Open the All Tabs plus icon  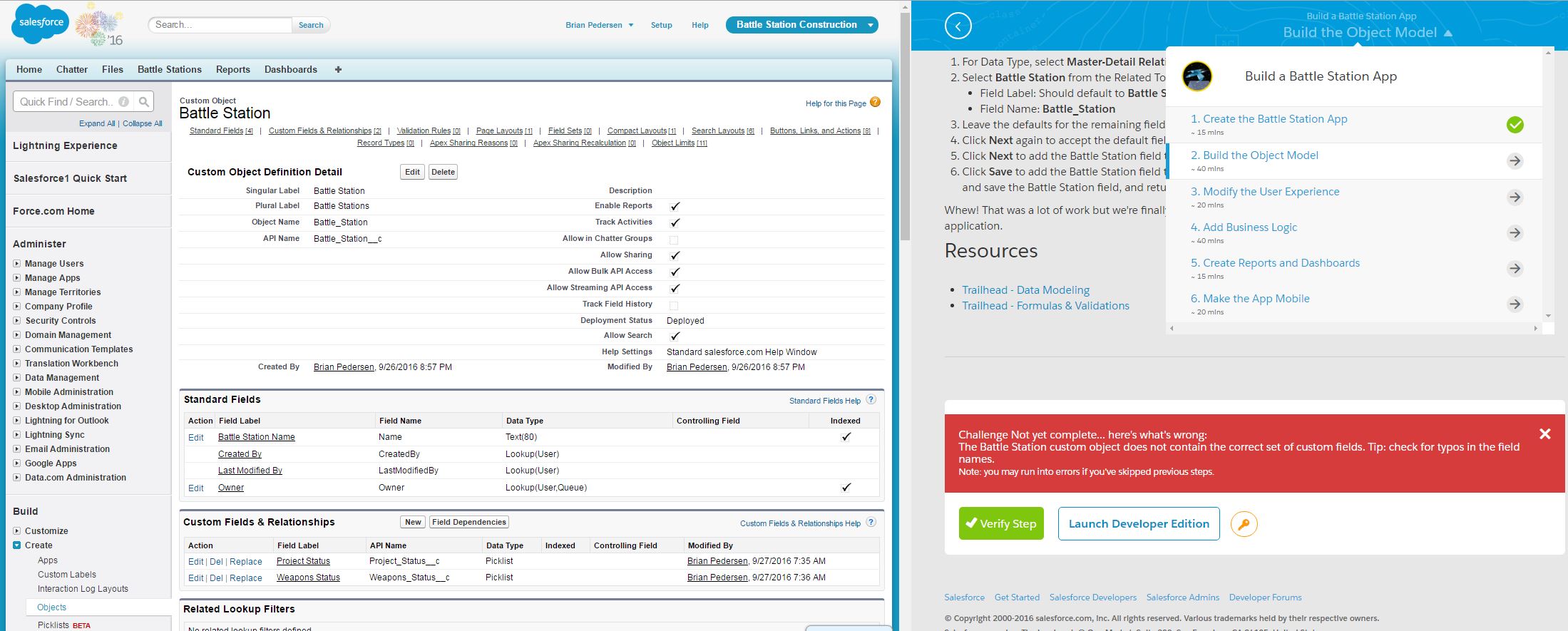click(x=338, y=69)
